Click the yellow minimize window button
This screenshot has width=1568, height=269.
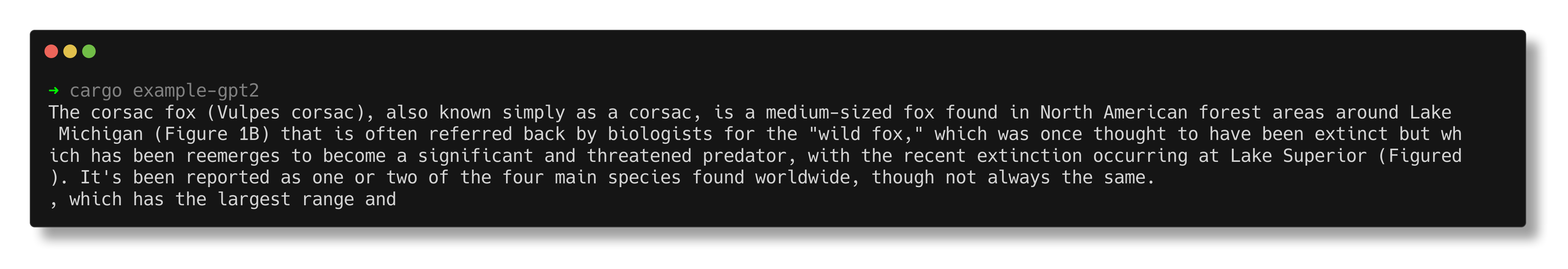tap(70, 51)
